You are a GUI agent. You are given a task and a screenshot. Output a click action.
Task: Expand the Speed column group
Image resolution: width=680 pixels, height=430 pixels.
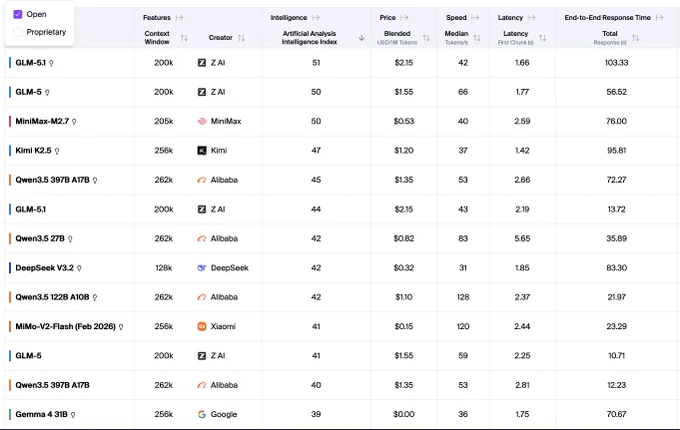pos(475,18)
